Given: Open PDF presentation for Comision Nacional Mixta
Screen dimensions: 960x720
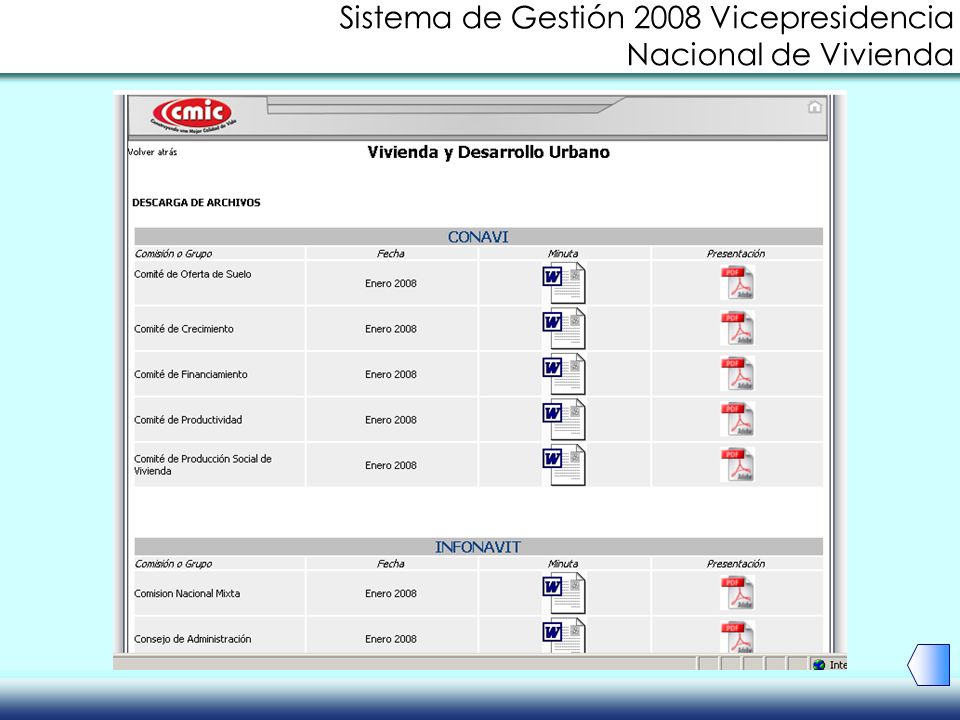Looking at the screenshot, I should coord(737,593).
